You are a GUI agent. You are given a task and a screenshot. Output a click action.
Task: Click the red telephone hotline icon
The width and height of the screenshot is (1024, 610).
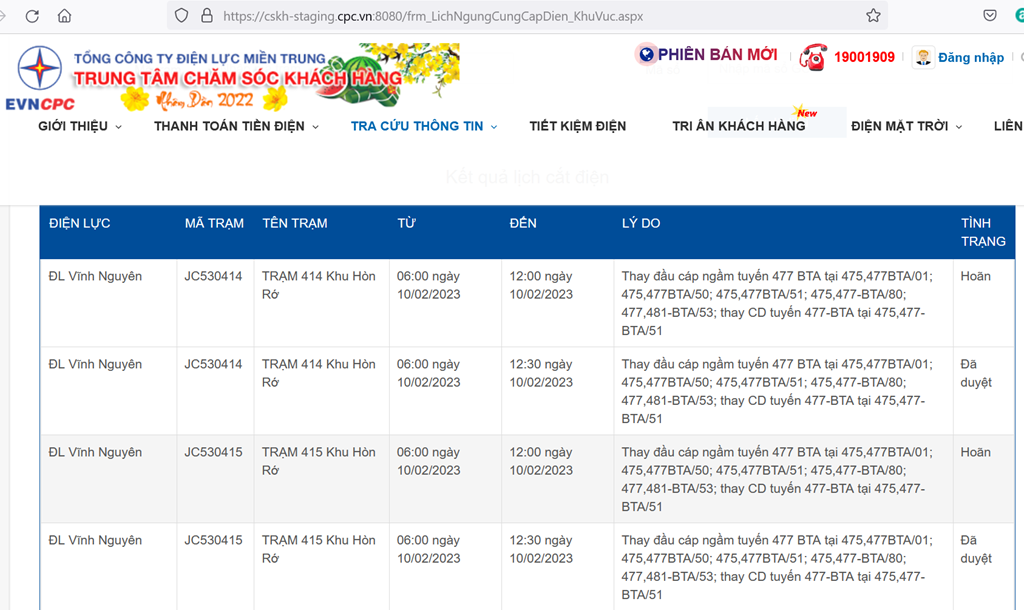click(x=813, y=57)
